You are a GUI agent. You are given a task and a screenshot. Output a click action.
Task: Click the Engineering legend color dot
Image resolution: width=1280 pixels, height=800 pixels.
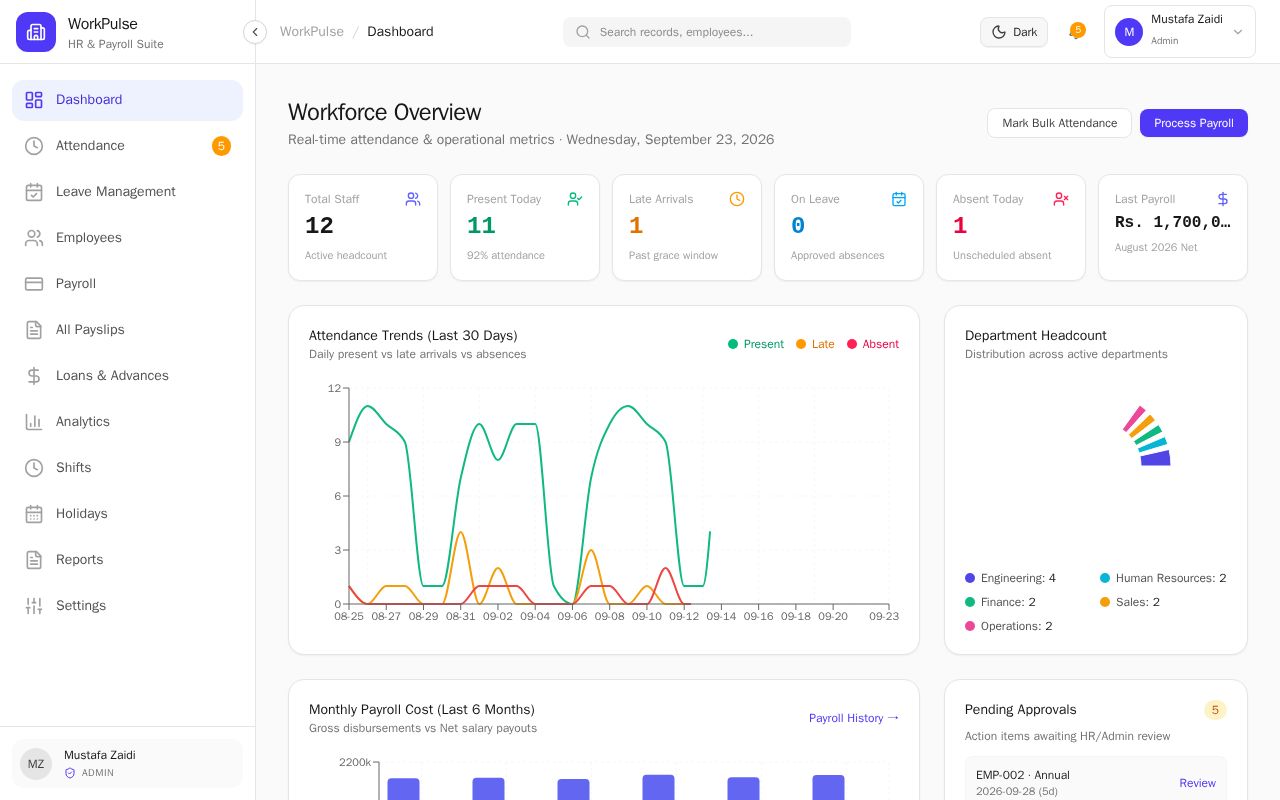(970, 578)
